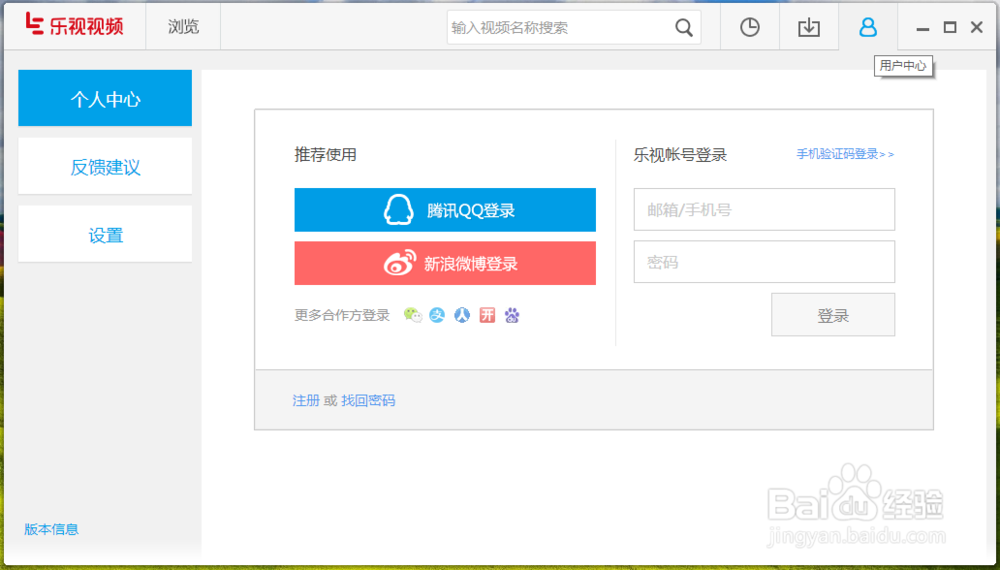
Task: Select 个人中心 in the sidebar
Action: 105,98
